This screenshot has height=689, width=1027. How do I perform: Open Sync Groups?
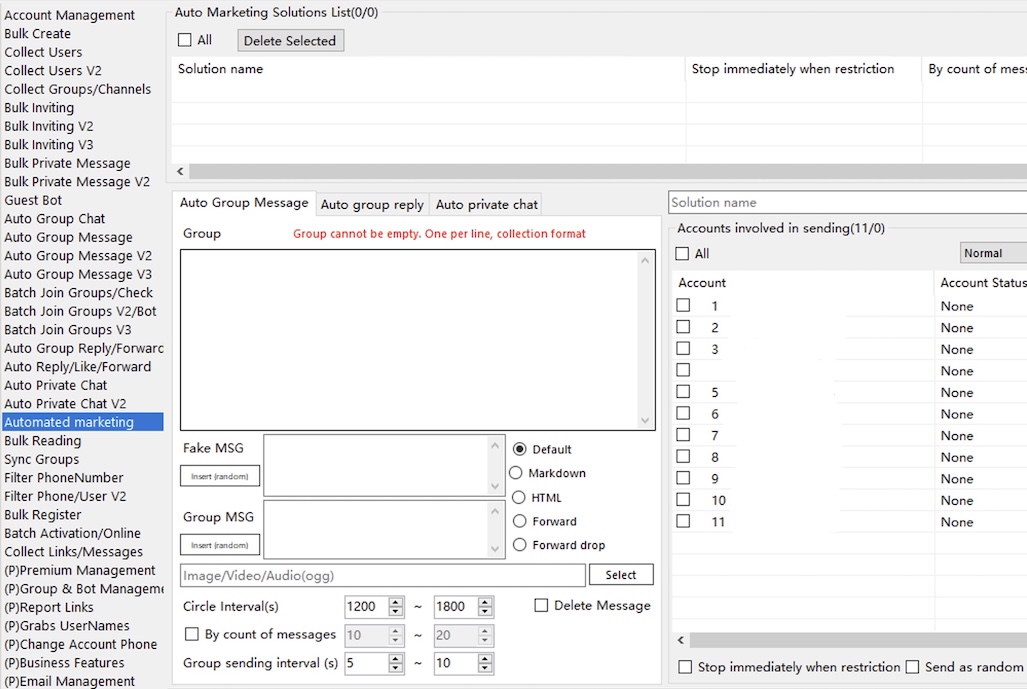[41, 460]
